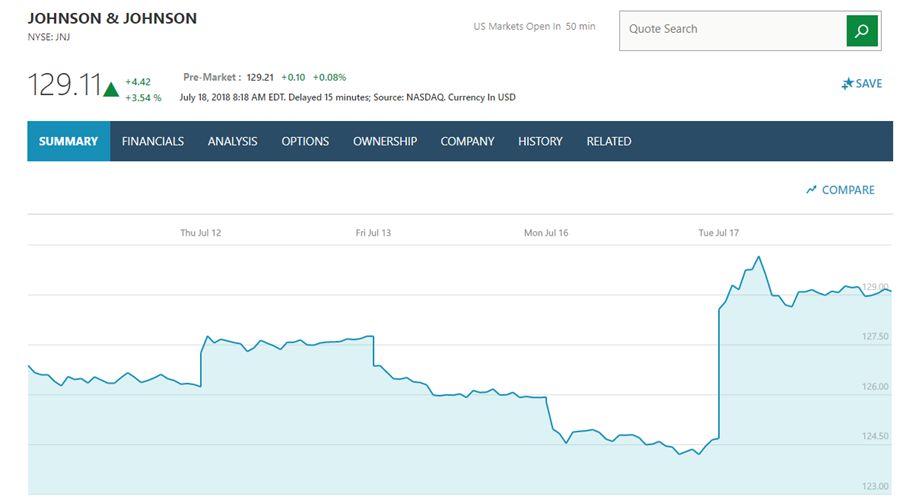This screenshot has height=500, width=900.
Task: Click the July 18, 2018 timestamp line
Action: pos(347,97)
